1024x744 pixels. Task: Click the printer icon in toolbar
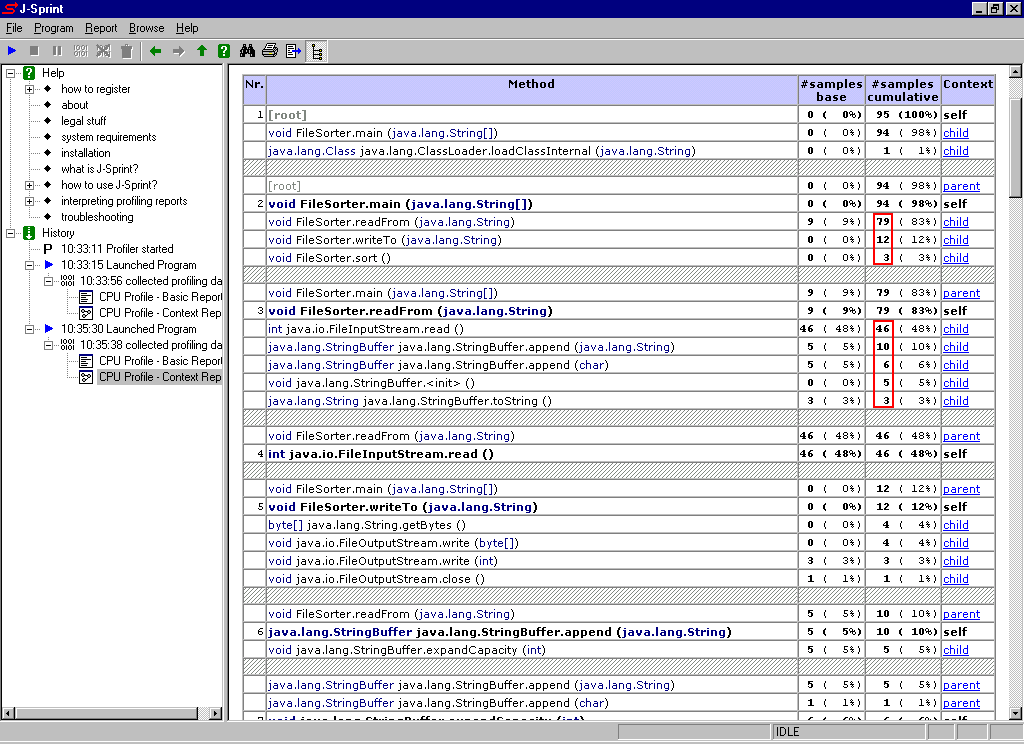270,51
